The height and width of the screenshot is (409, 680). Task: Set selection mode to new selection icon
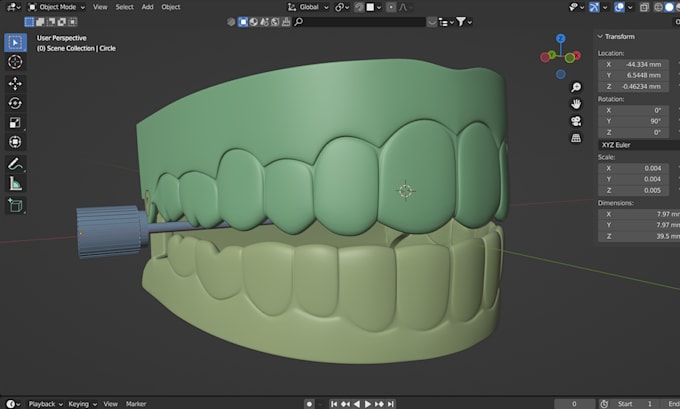point(29,22)
